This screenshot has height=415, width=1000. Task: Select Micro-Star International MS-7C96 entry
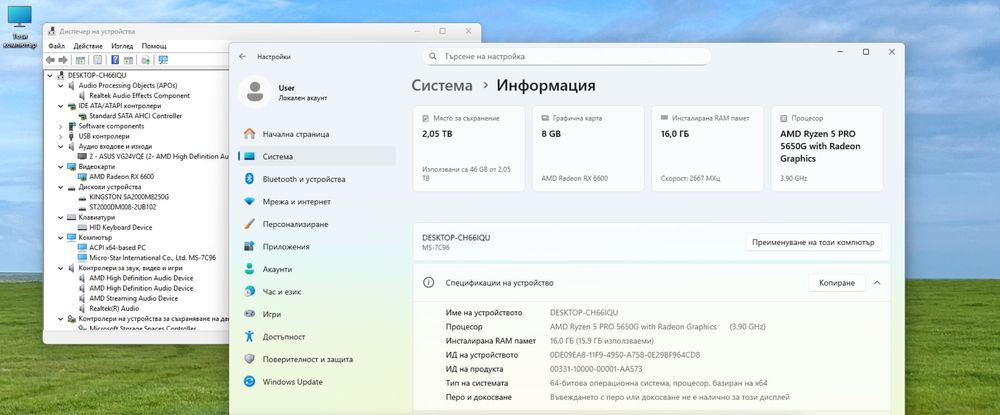[152, 258]
